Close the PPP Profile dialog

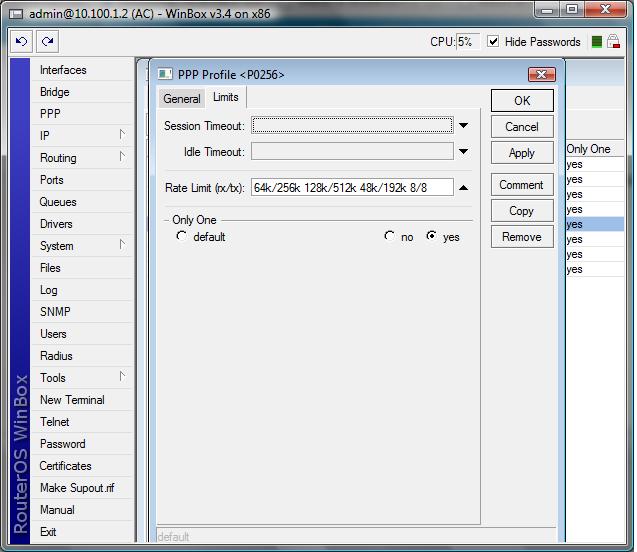tap(542, 74)
